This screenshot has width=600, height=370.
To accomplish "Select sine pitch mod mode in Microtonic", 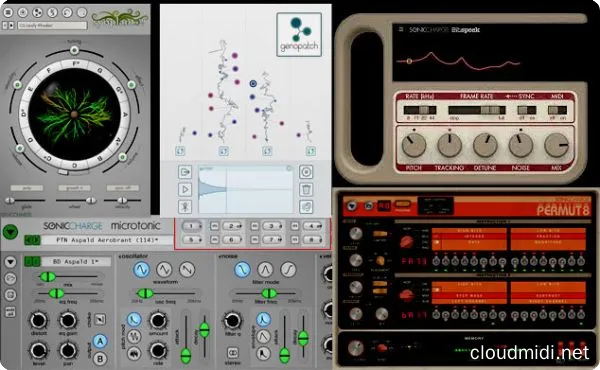I will pos(134,336).
